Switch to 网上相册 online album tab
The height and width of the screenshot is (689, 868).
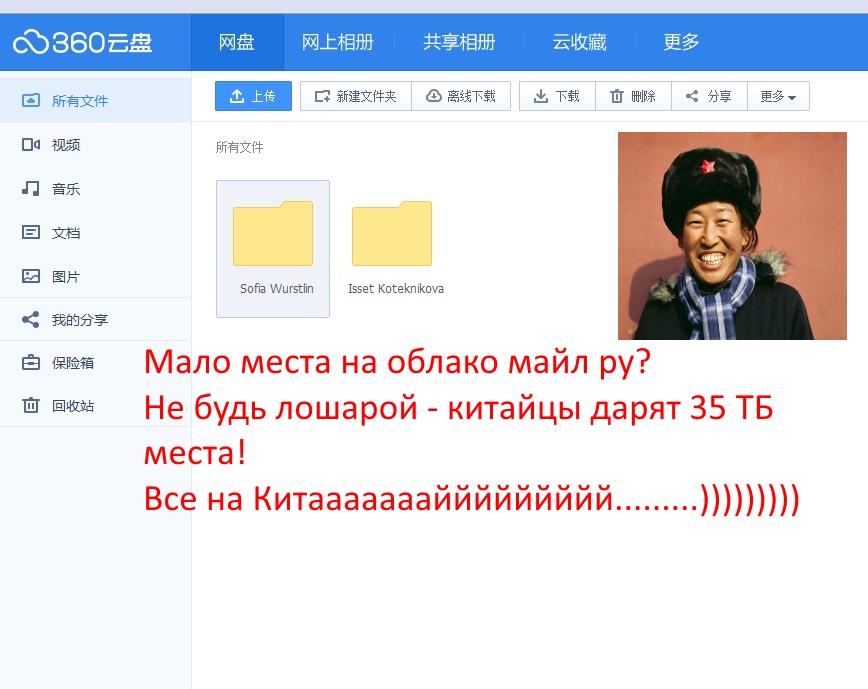coord(338,42)
